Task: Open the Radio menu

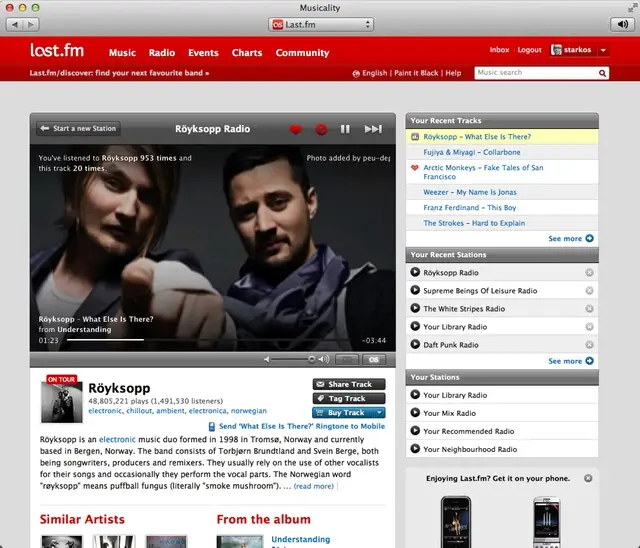Action: click(162, 53)
